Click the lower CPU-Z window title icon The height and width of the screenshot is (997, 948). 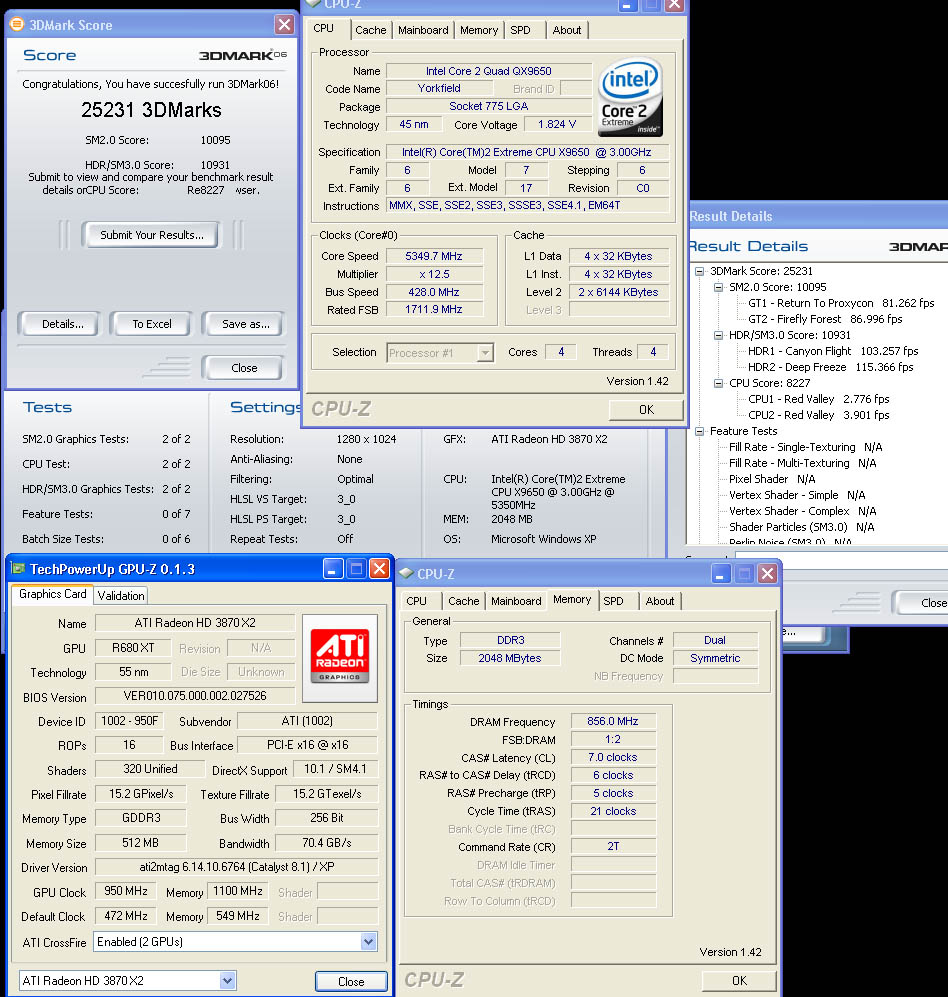point(406,574)
